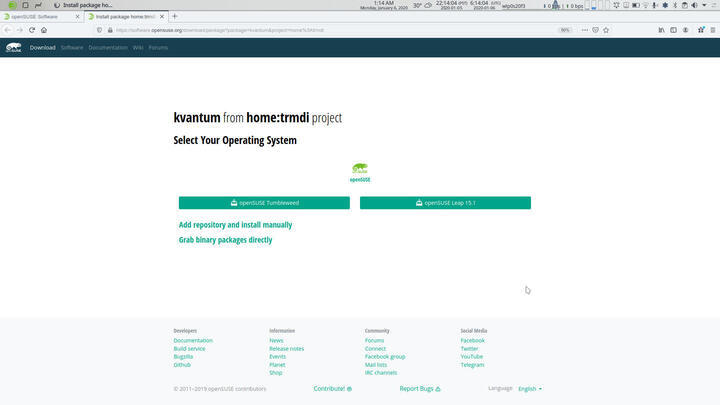This screenshot has width=720, height=405.
Task: Open the microphone tray icon
Action: [654, 6]
